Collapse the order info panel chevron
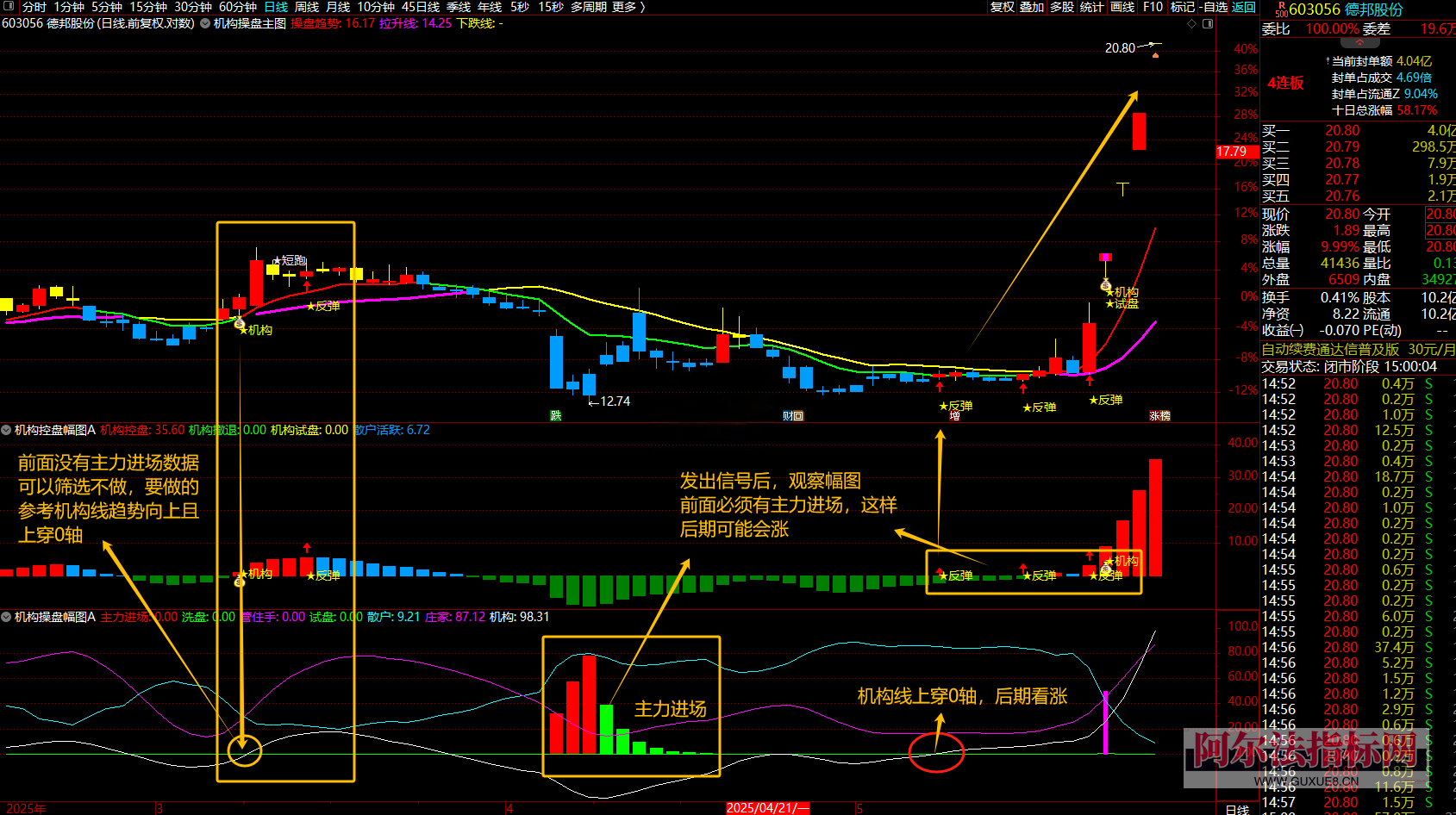 tap(1359, 42)
